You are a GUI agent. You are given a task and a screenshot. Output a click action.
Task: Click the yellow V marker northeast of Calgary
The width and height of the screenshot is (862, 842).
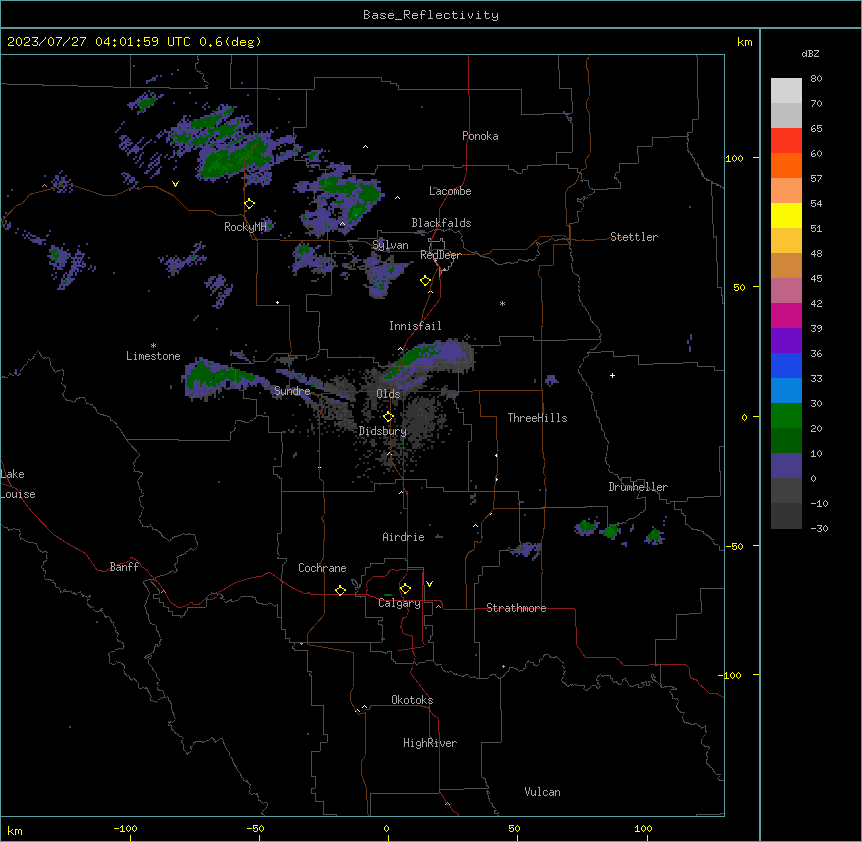tap(429, 584)
